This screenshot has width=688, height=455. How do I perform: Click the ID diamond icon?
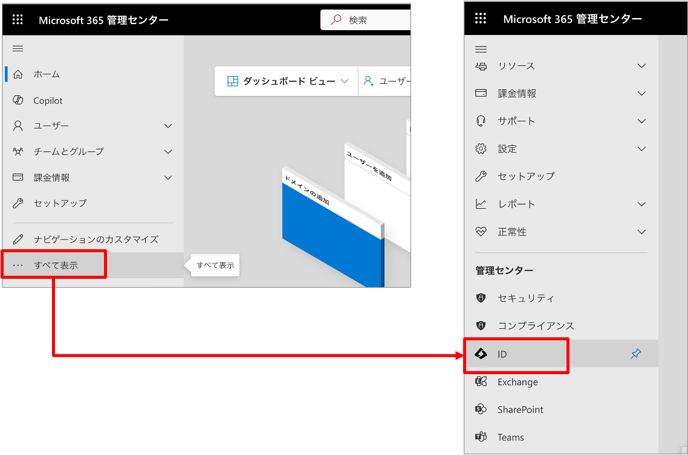click(481, 354)
